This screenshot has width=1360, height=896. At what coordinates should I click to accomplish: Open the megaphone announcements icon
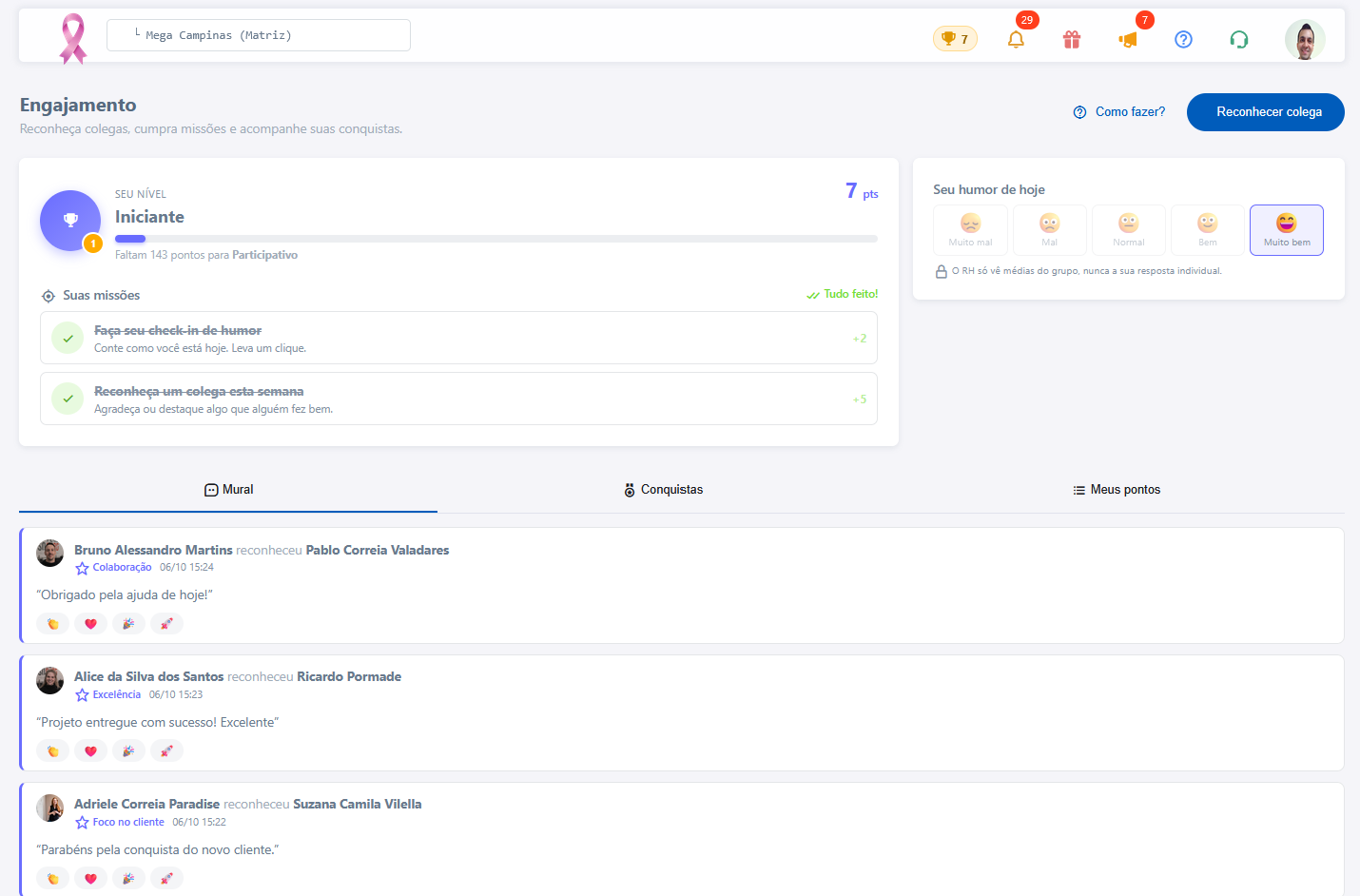1128,39
